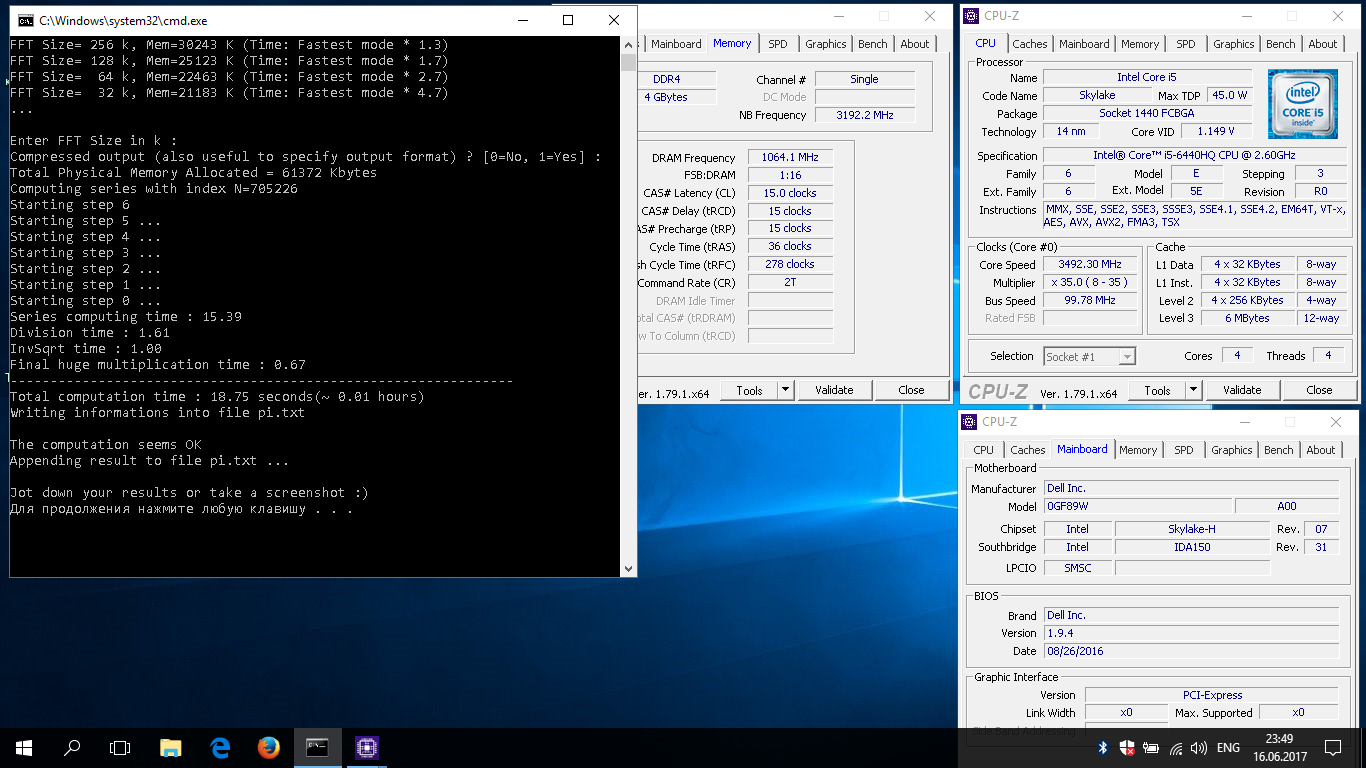Click Validate in the Memory window
Screen dimensions: 1366x768
coord(834,390)
